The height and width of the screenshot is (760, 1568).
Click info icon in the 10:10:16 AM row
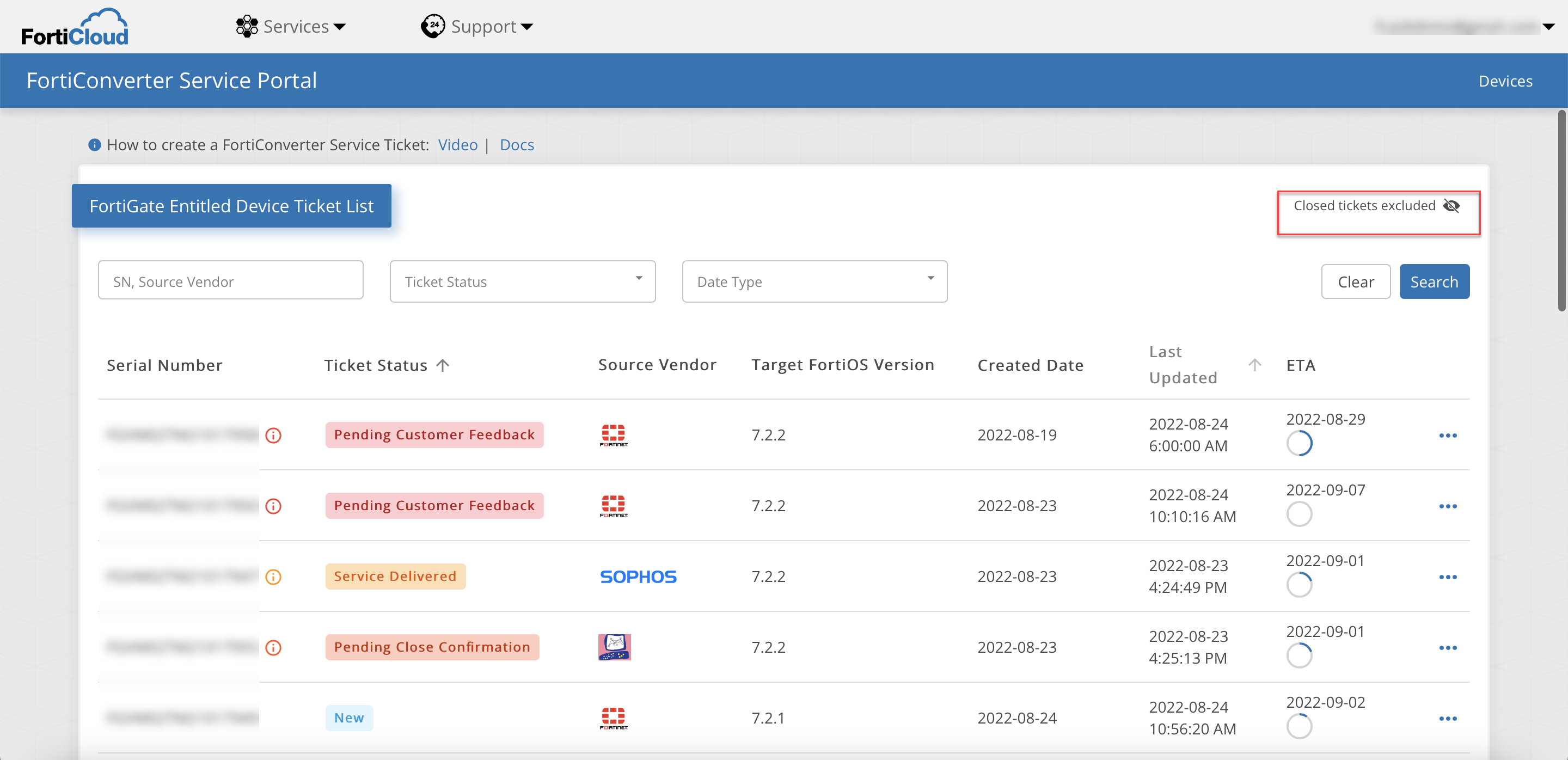tap(273, 506)
